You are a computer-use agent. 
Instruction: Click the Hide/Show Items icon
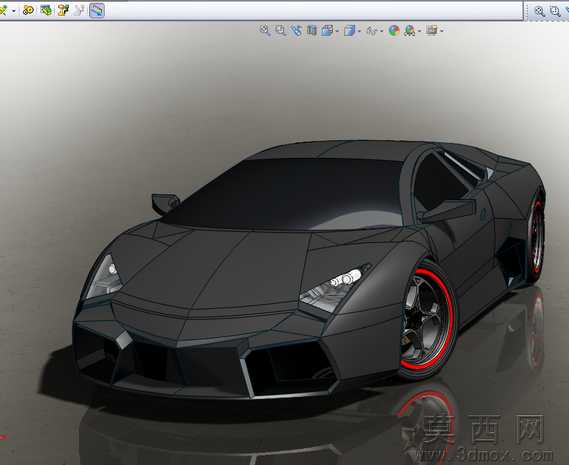[372, 30]
